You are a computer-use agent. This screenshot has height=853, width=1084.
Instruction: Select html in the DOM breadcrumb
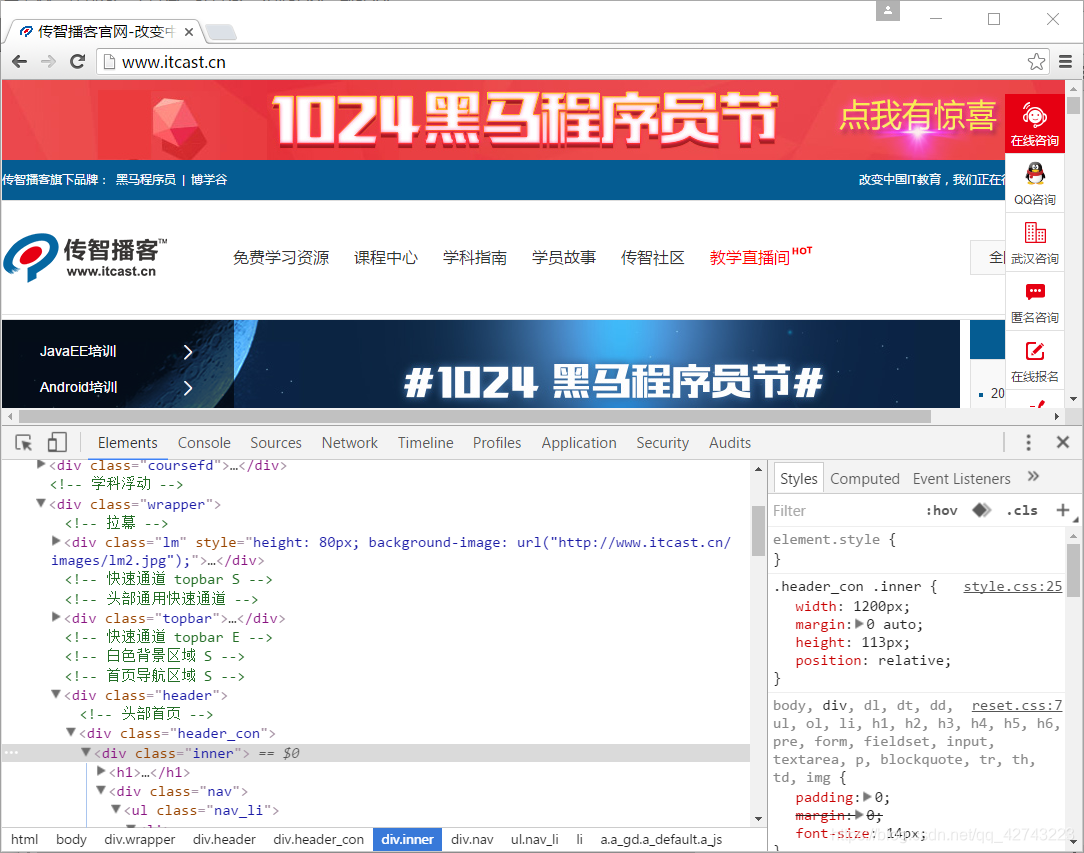point(24,839)
